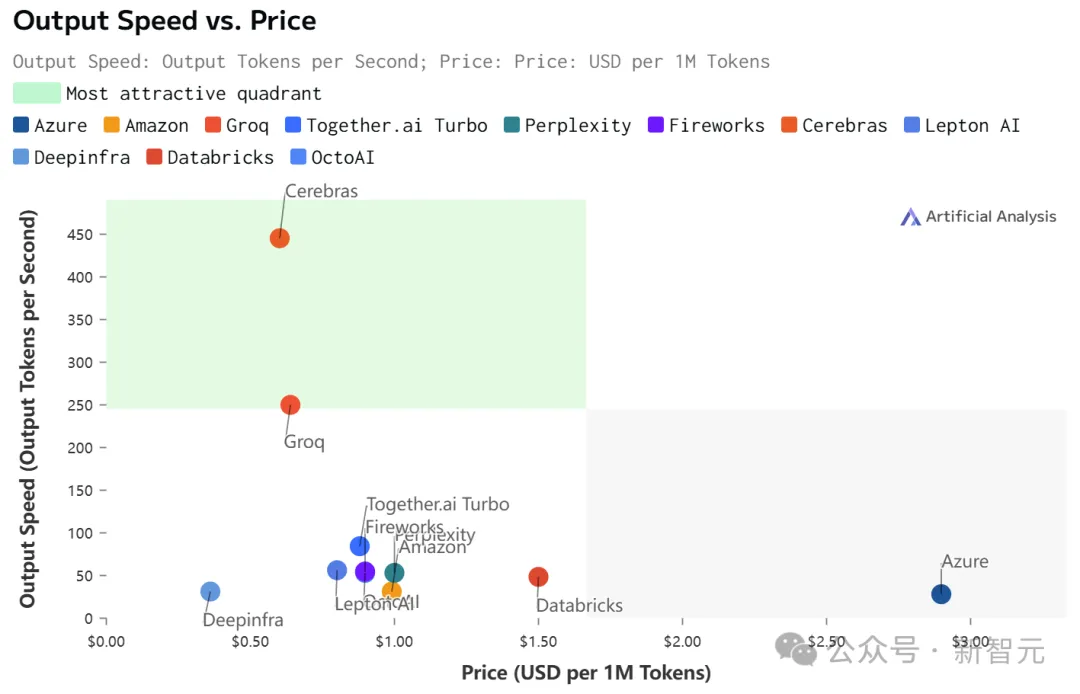Toggle Azure series in legend
The height and width of the screenshot is (694, 1080).
[50, 125]
